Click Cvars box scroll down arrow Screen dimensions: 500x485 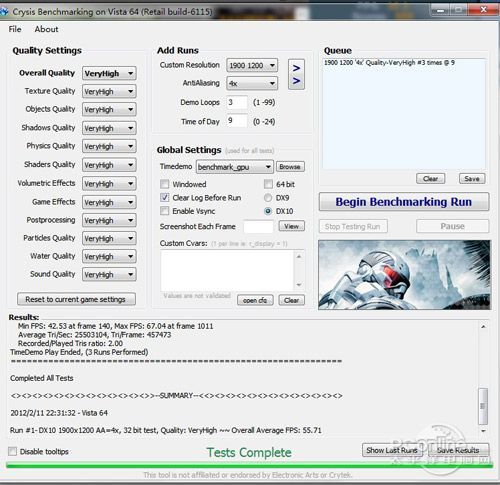pyautogui.click(x=299, y=285)
